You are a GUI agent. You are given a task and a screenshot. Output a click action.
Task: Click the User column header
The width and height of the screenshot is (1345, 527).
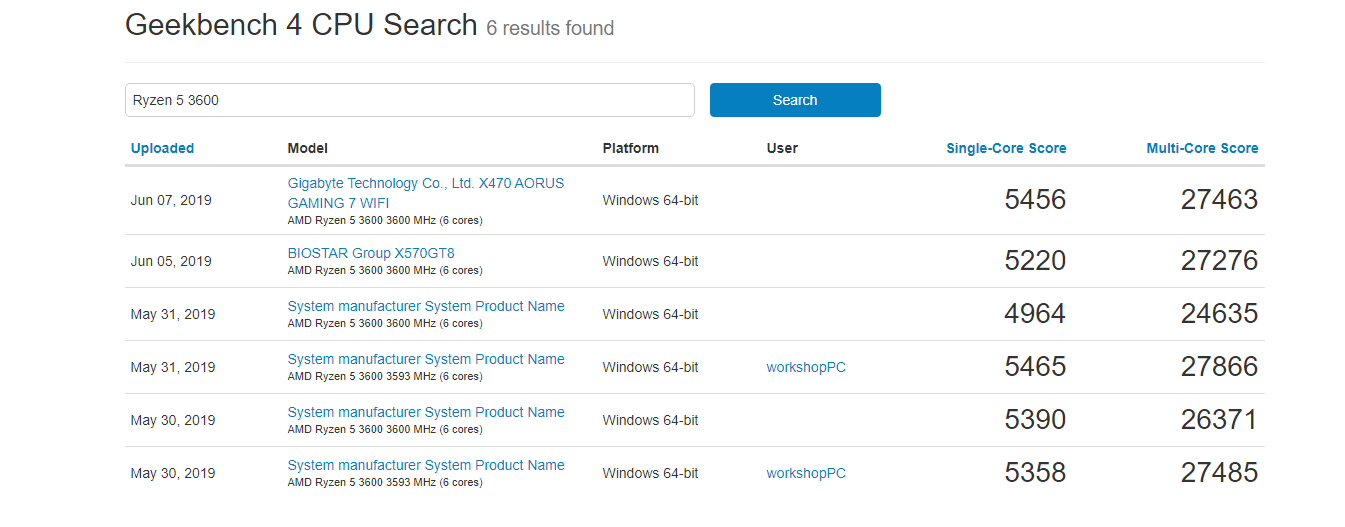(x=782, y=148)
